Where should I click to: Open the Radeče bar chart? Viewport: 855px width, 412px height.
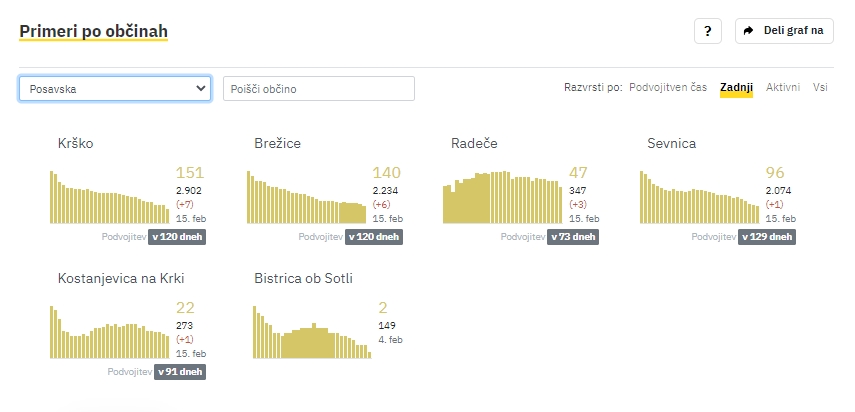503,197
